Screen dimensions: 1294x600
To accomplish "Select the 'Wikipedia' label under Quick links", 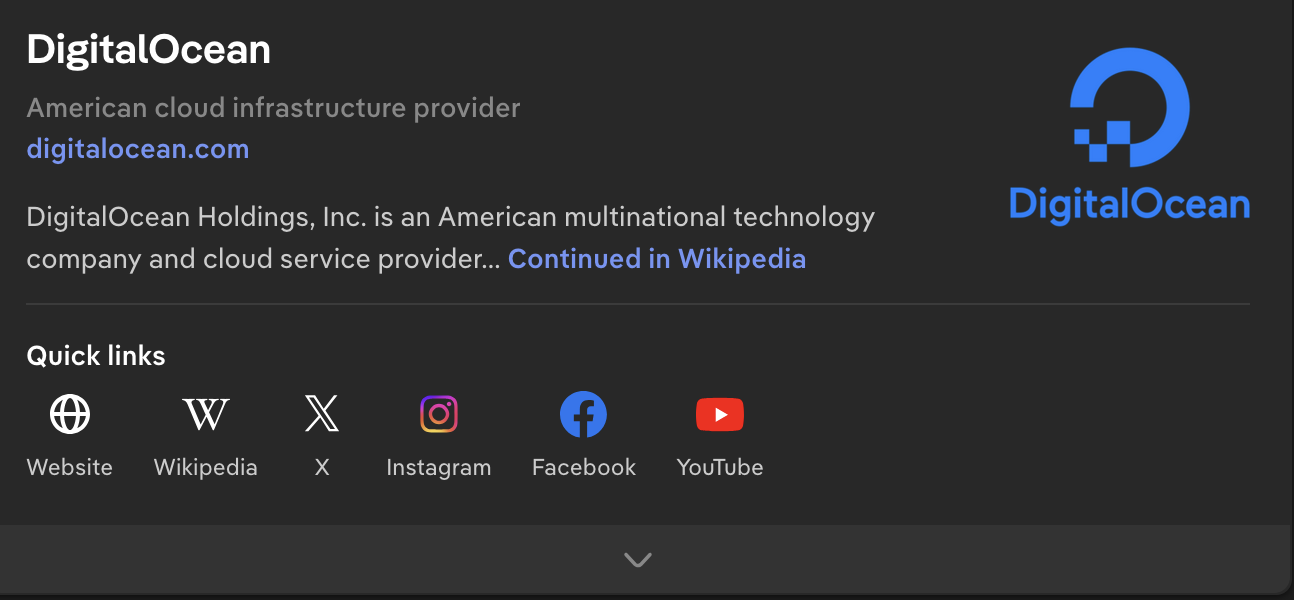I will click(206, 467).
